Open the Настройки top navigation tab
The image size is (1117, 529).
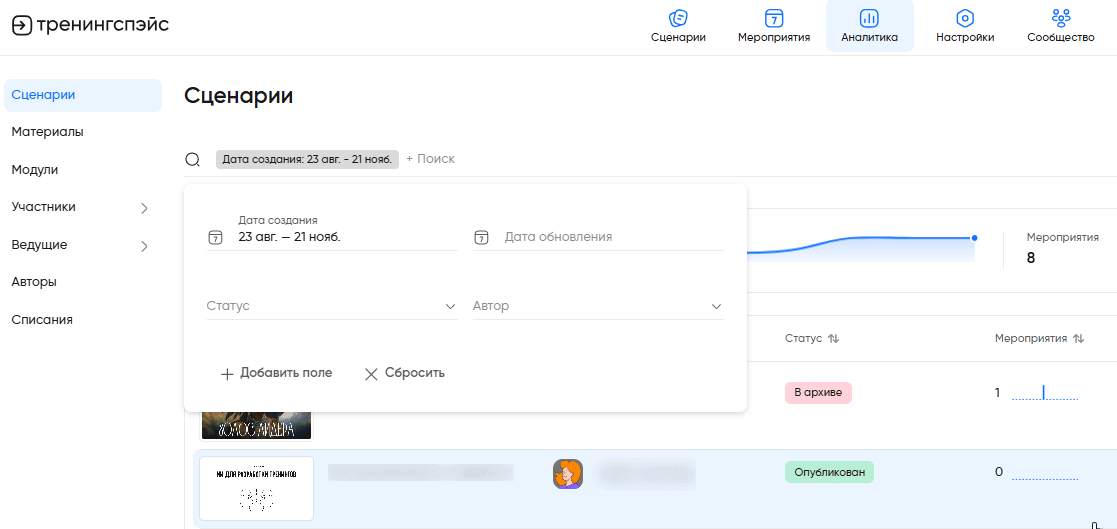coord(965,26)
